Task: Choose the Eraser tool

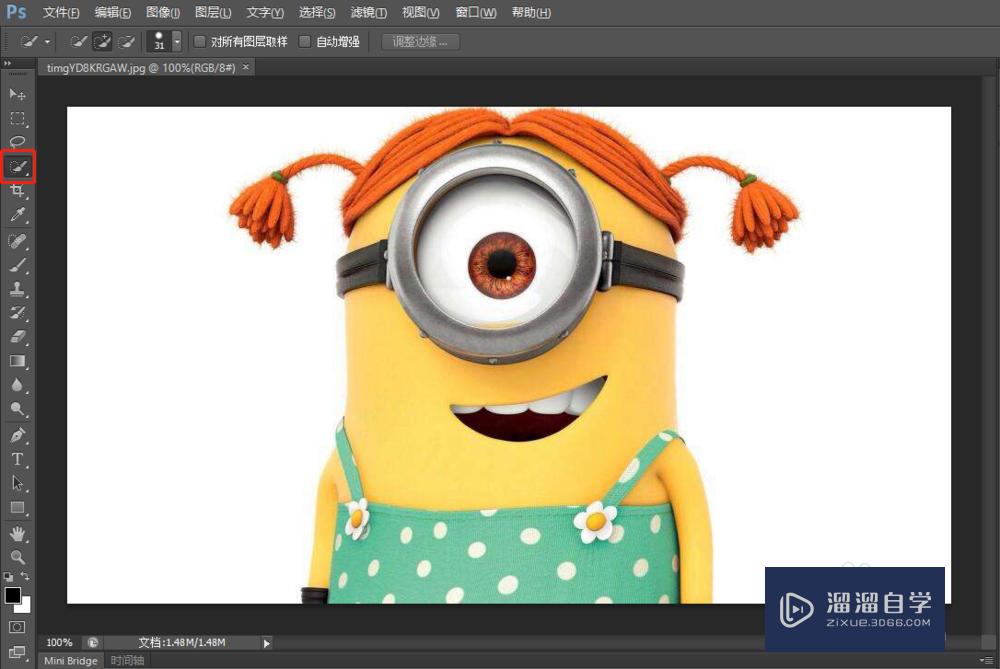Action: coord(18,337)
